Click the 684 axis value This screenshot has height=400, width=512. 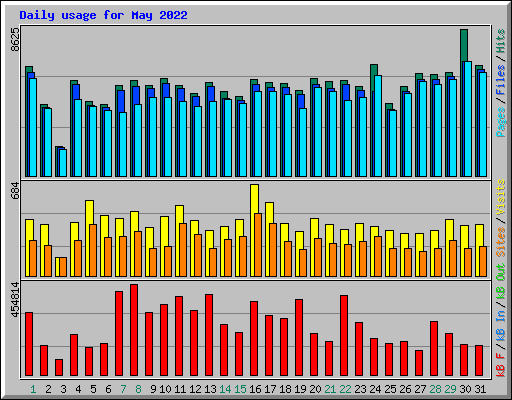[15, 190]
